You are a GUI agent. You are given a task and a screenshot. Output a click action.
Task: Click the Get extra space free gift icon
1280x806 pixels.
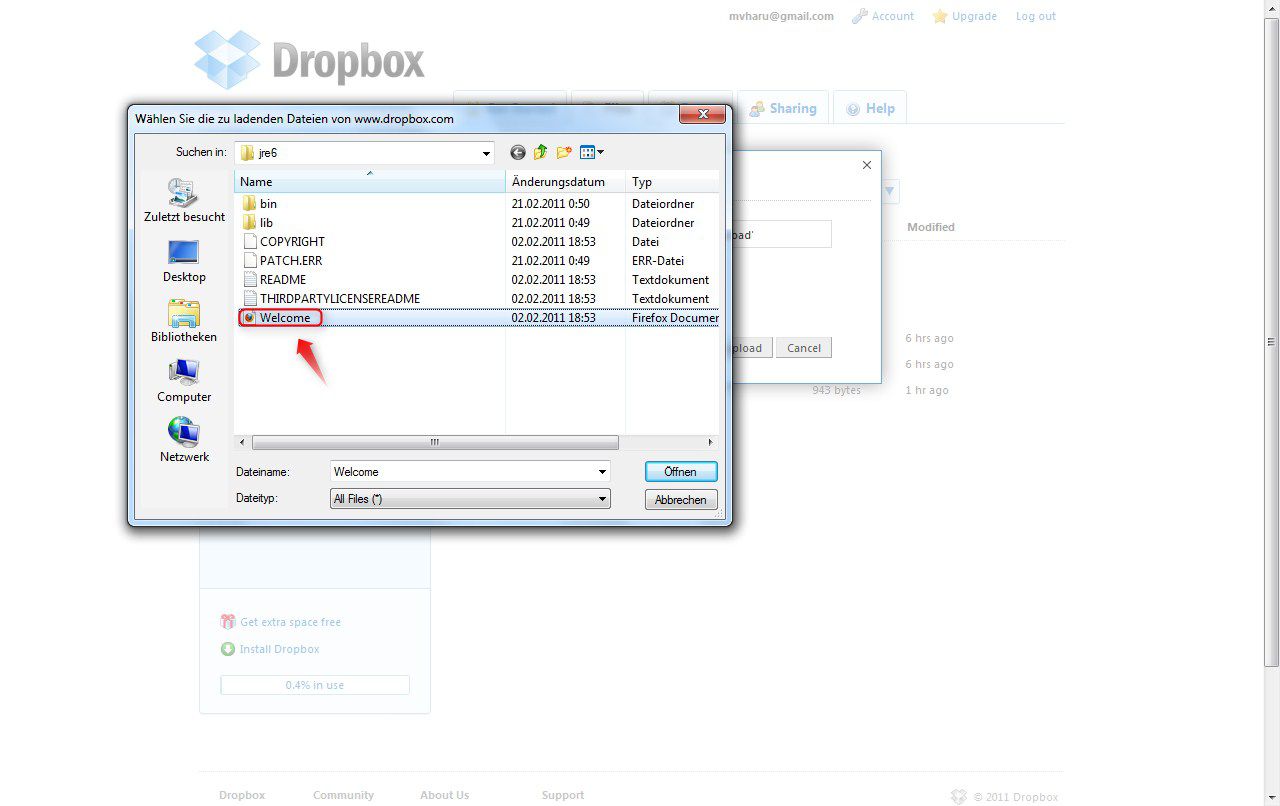tap(228, 621)
